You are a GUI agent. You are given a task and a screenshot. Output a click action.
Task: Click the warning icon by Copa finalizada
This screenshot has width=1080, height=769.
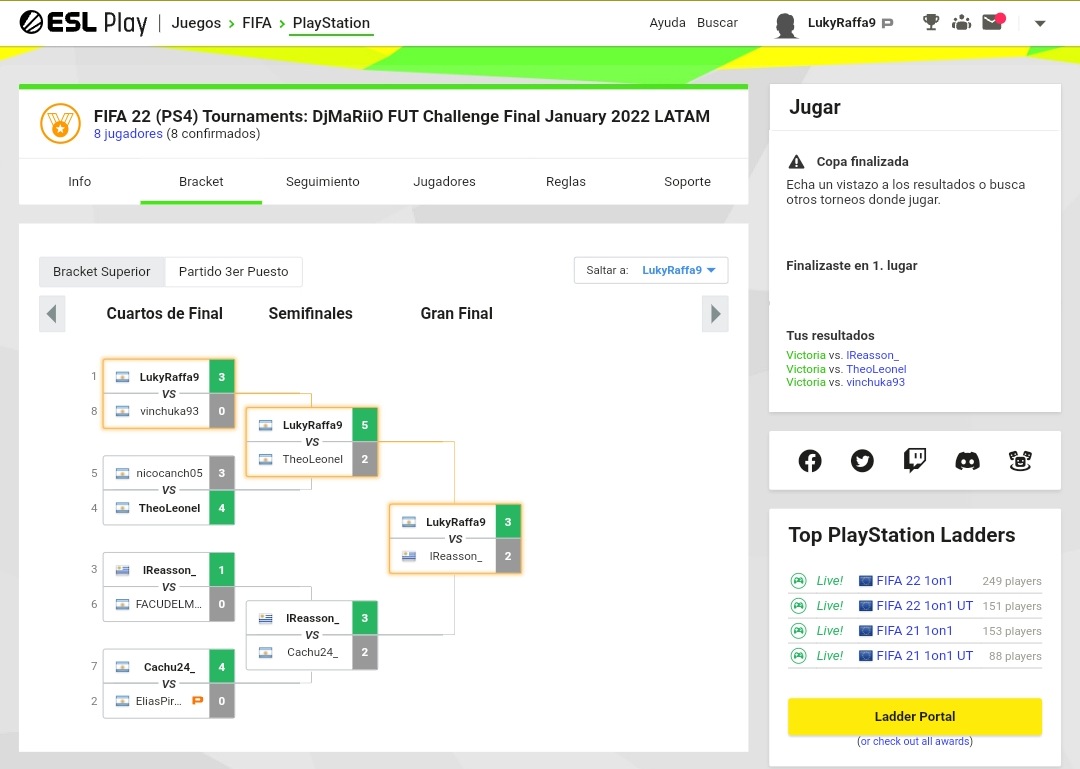coord(796,162)
